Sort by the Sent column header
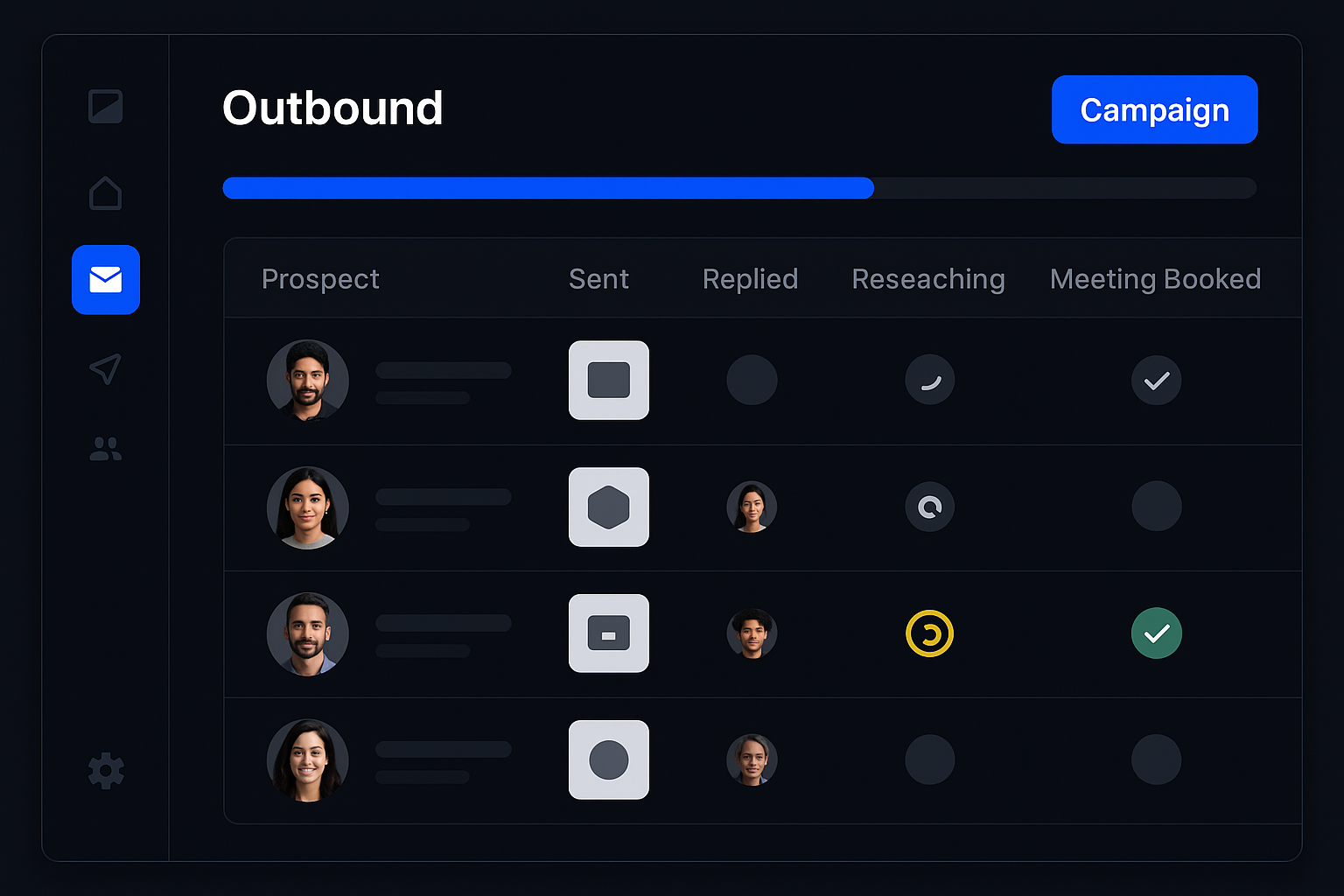This screenshot has width=1344, height=896. click(x=598, y=278)
